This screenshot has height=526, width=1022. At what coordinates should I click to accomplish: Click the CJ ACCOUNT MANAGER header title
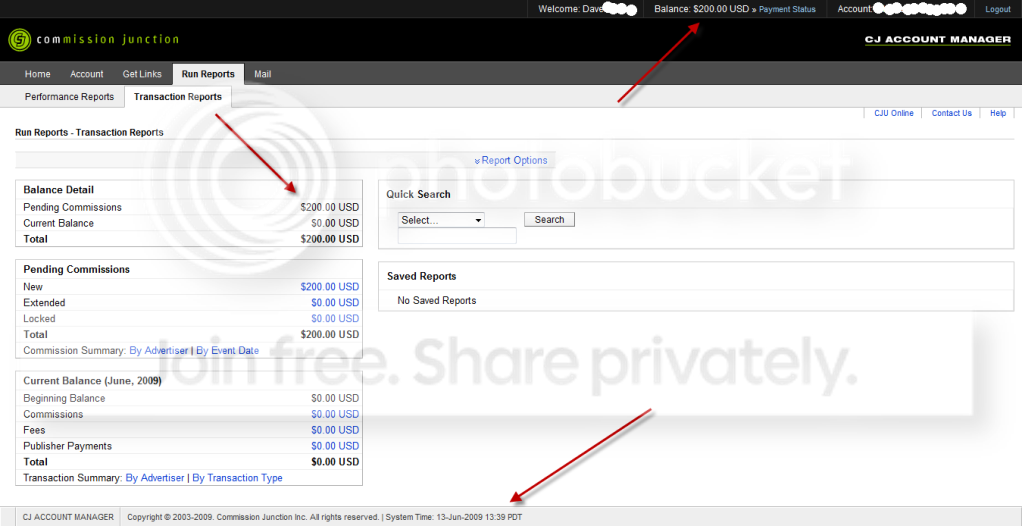pyautogui.click(x=938, y=40)
